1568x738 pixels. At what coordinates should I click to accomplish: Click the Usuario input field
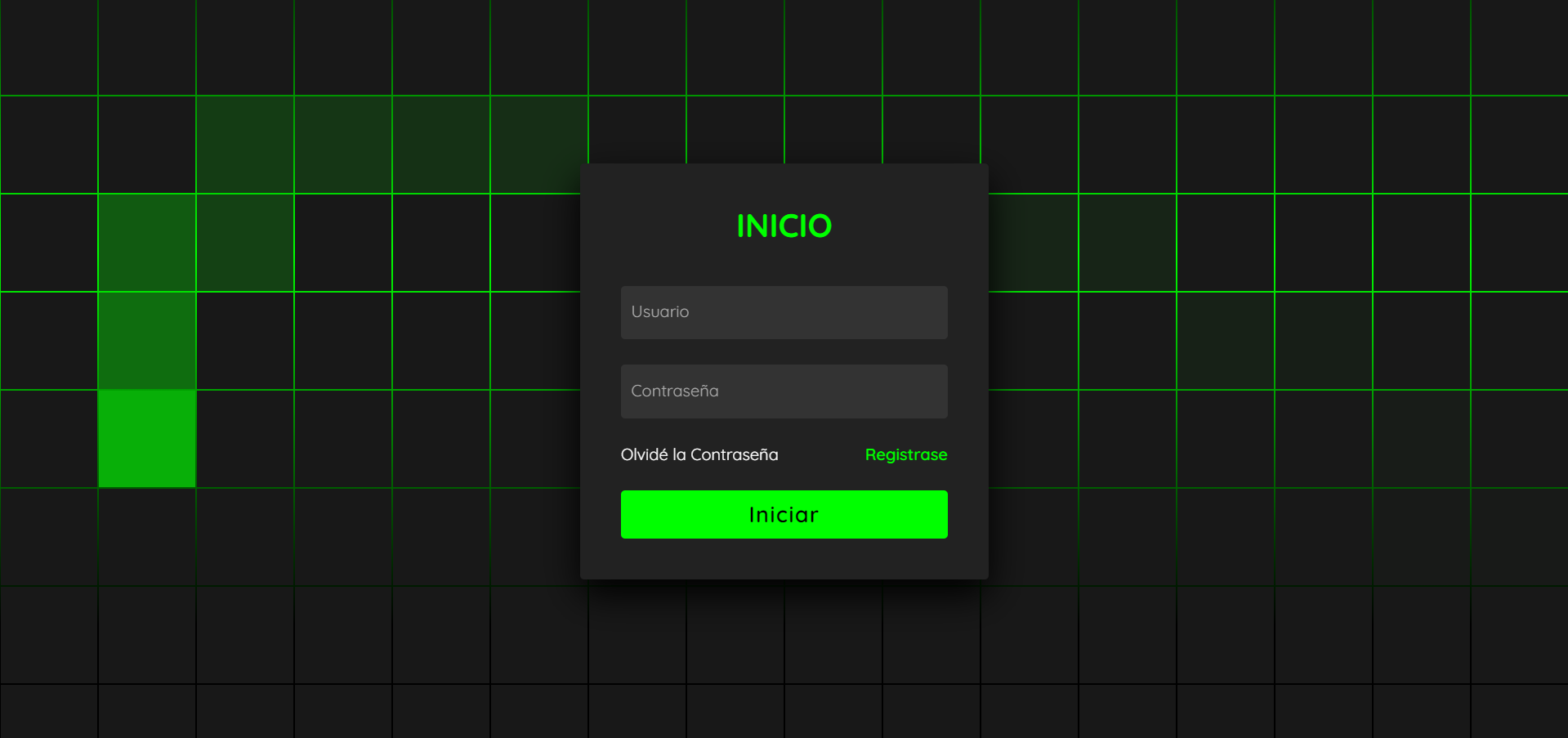783,312
